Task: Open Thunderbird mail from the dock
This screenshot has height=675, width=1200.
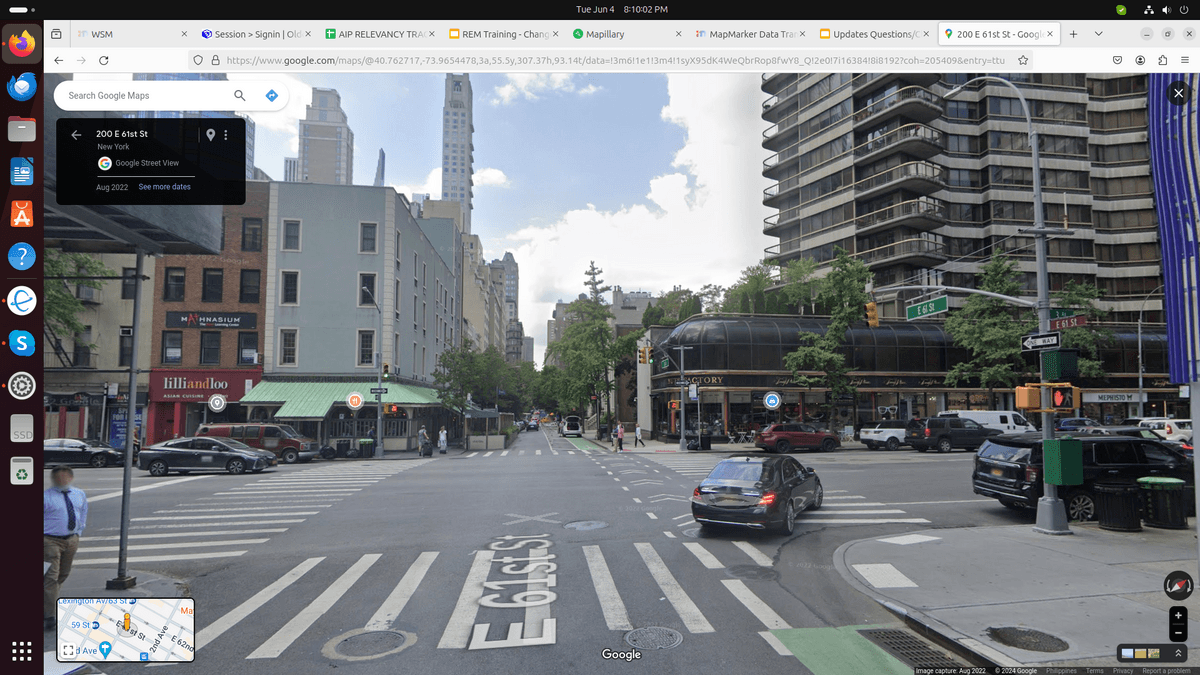Action: click(x=21, y=87)
